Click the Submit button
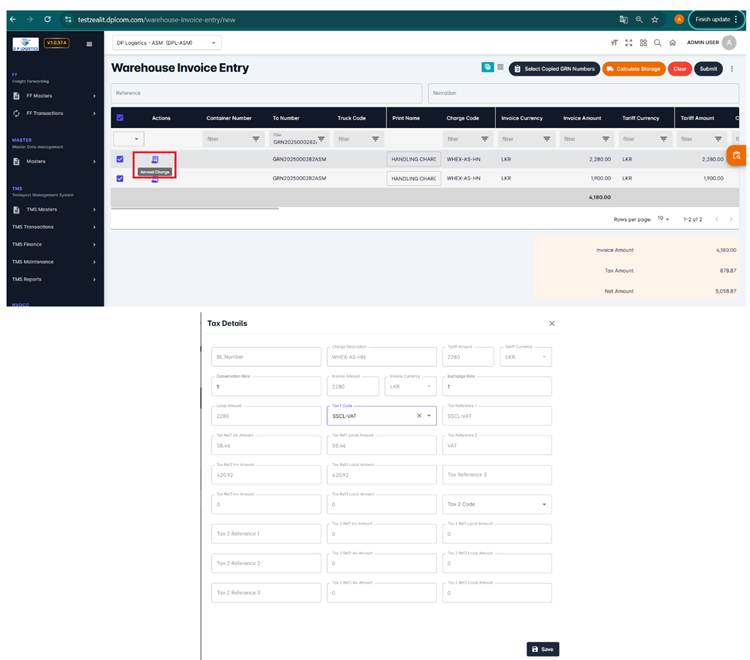The height and width of the screenshot is (660, 750). [x=708, y=69]
